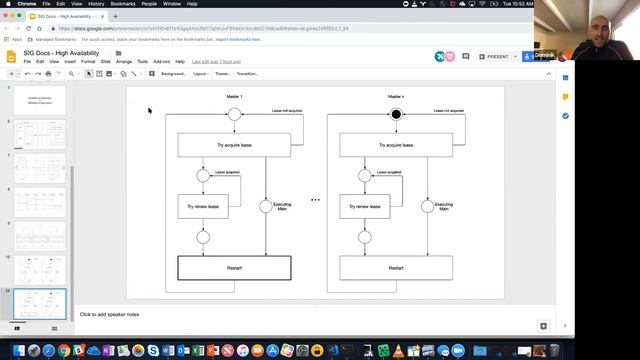Image resolution: width=640 pixels, height=360 pixels.
Task: Open the Layout dropdown
Action: point(201,74)
